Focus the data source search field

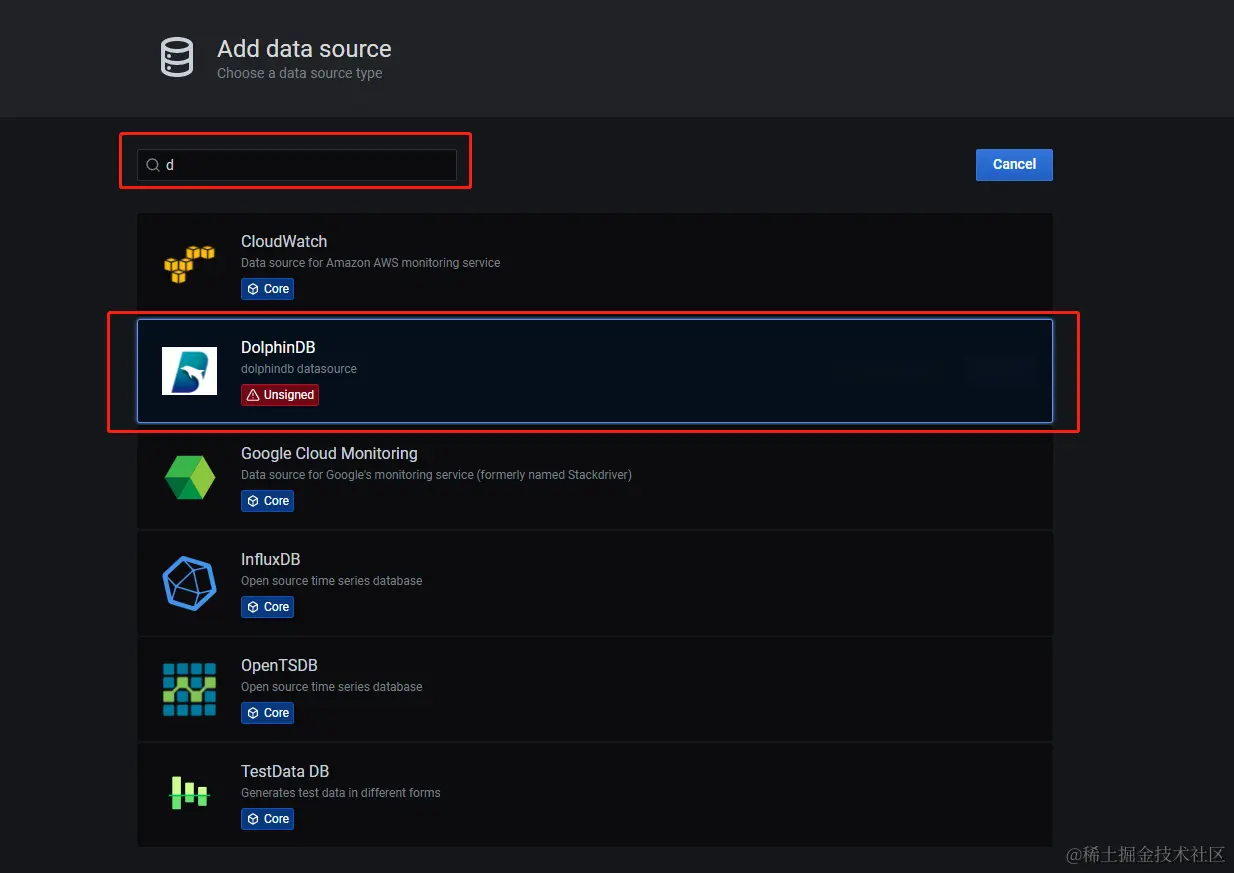[297, 165]
